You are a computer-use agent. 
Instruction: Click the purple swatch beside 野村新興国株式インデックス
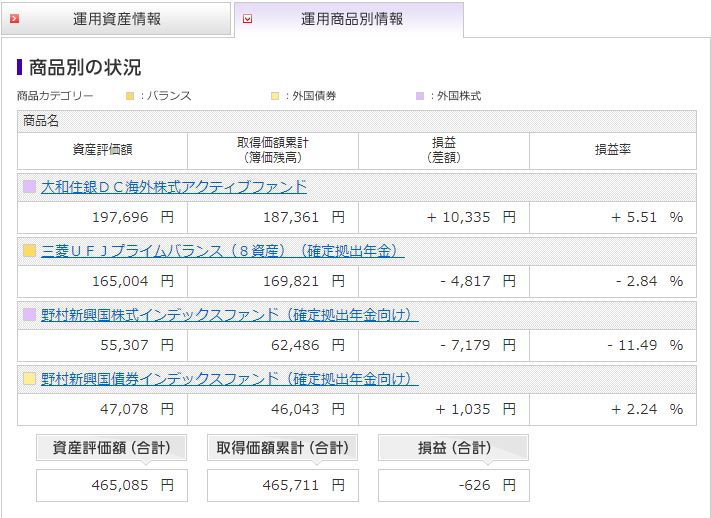click(29, 314)
